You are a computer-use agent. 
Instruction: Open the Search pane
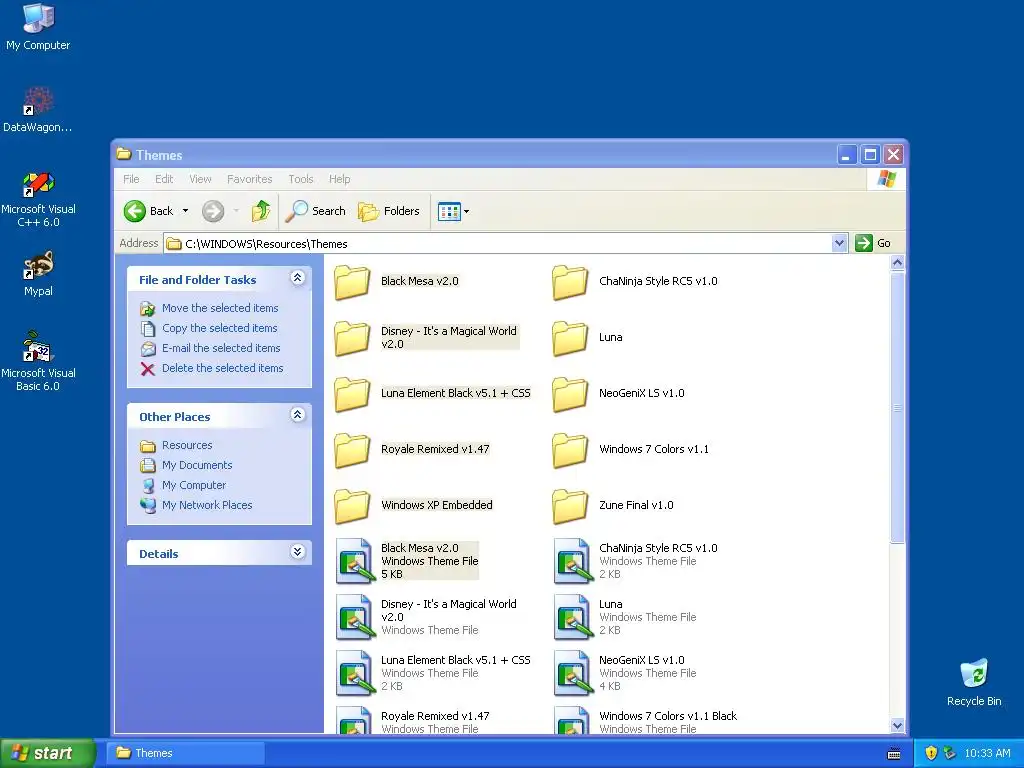point(317,211)
